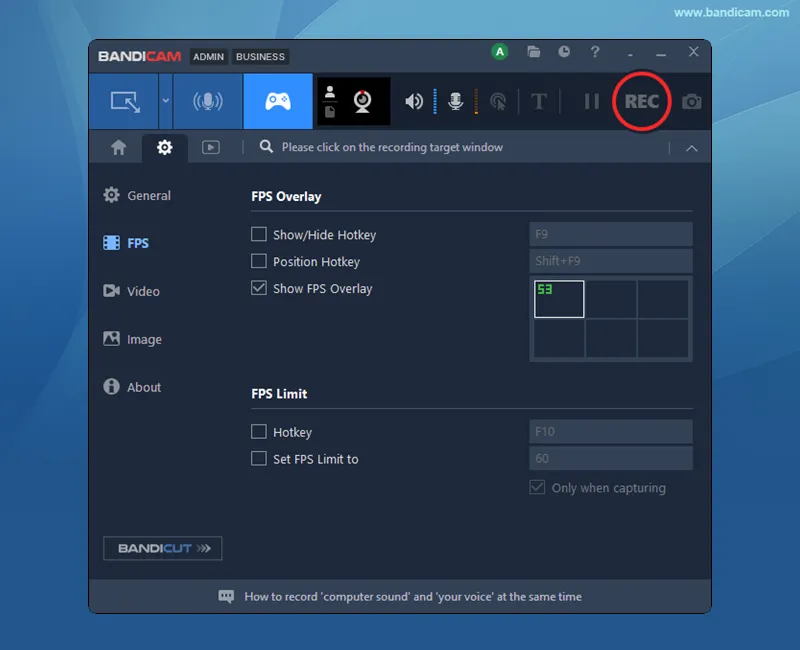Screen dimensions: 800x650
Task: Click the person overlay icon
Action: pos(330,92)
